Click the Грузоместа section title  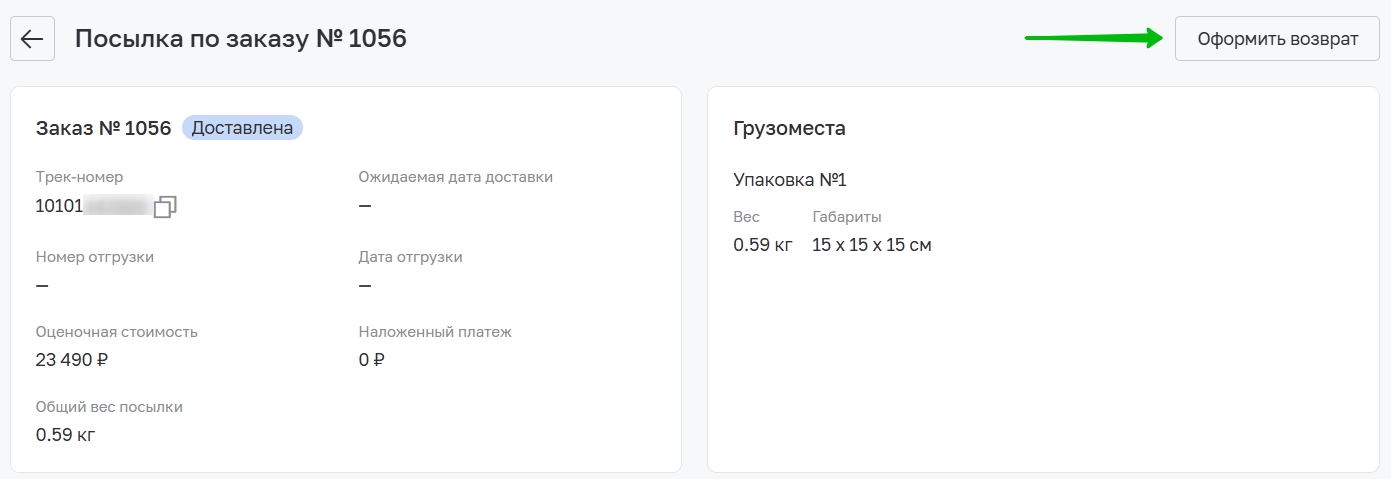pos(789,128)
